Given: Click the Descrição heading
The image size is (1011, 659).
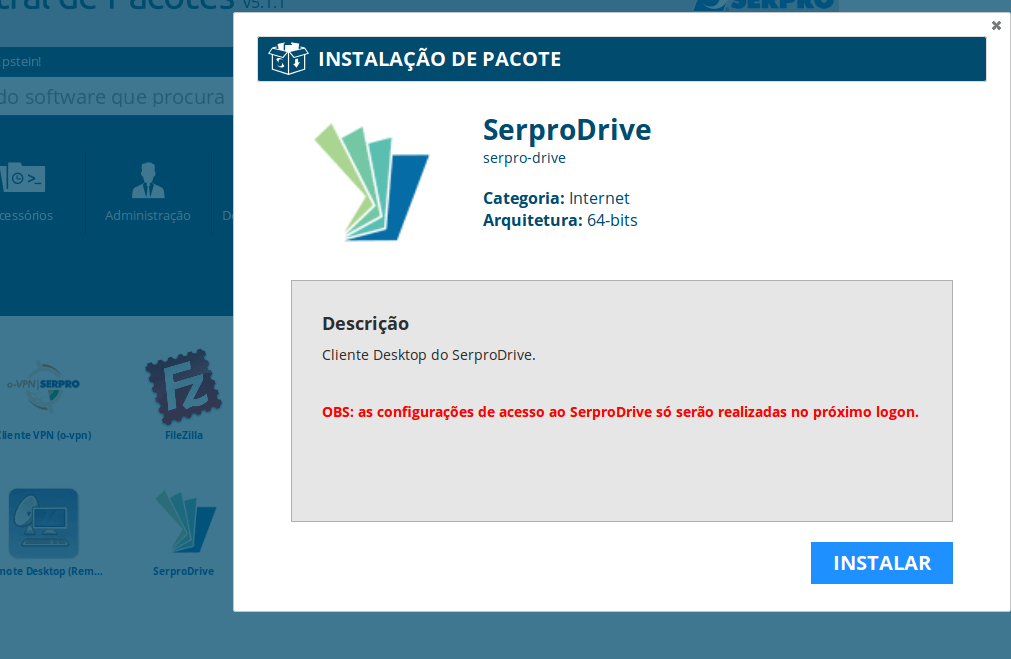Looking at the screenshot, I should 366,324.
